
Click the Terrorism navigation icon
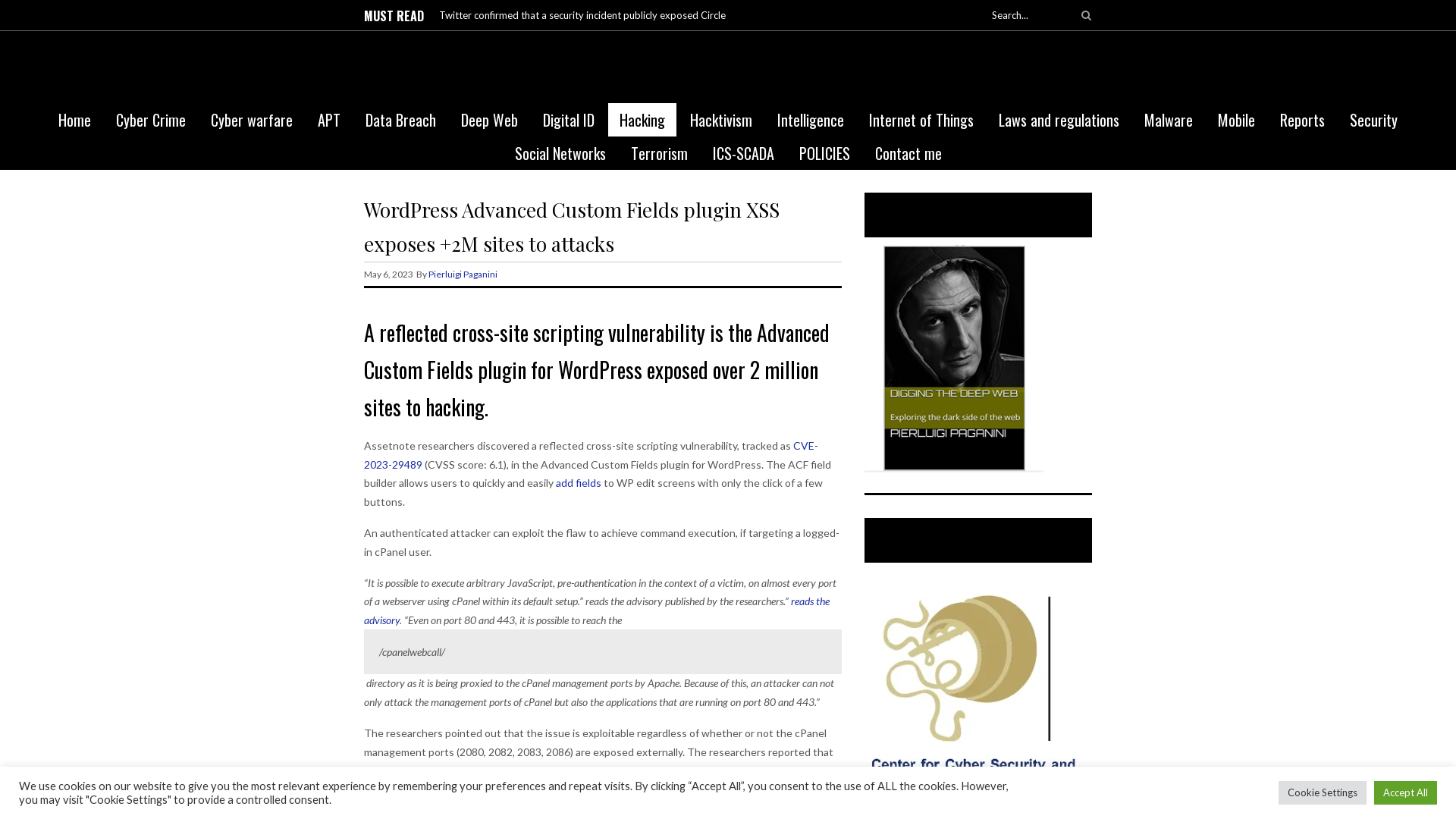pos(659,153)
